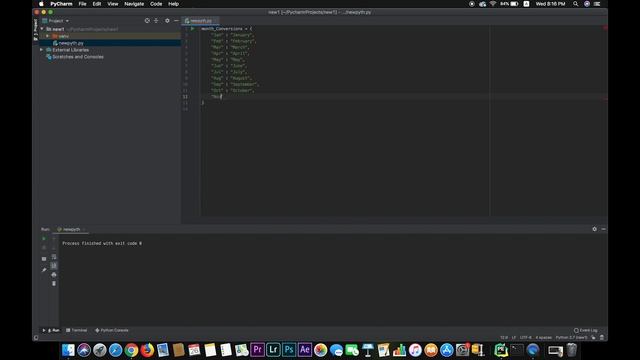Open Run panel settings gear
This screenshot has height=360, width=640.
tap(594, 229)
